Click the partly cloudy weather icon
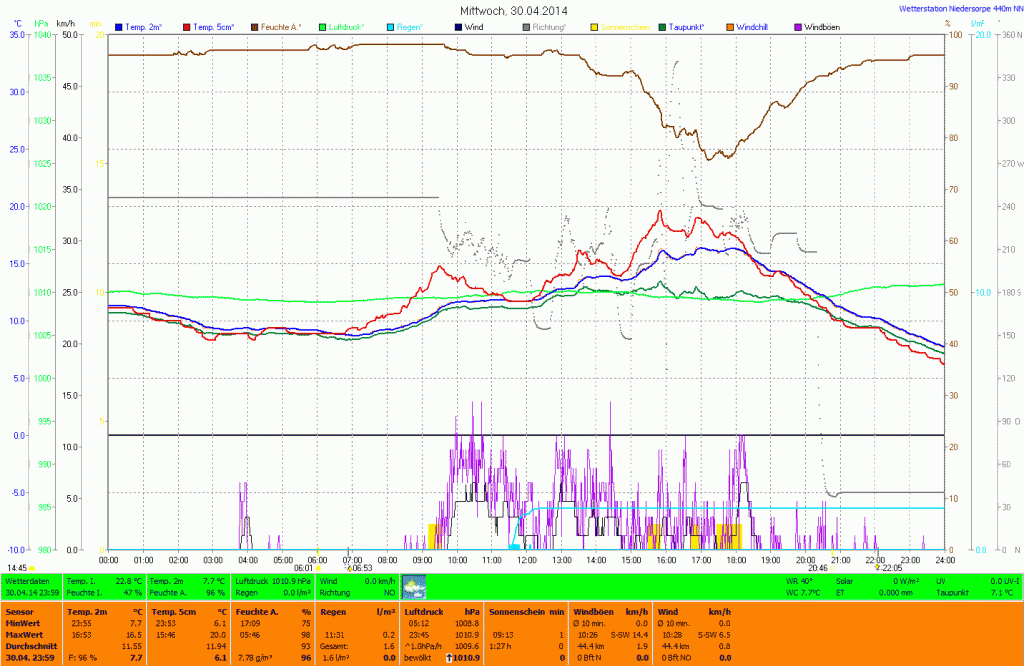This screenshot has height=666, width=1024. 414,586
